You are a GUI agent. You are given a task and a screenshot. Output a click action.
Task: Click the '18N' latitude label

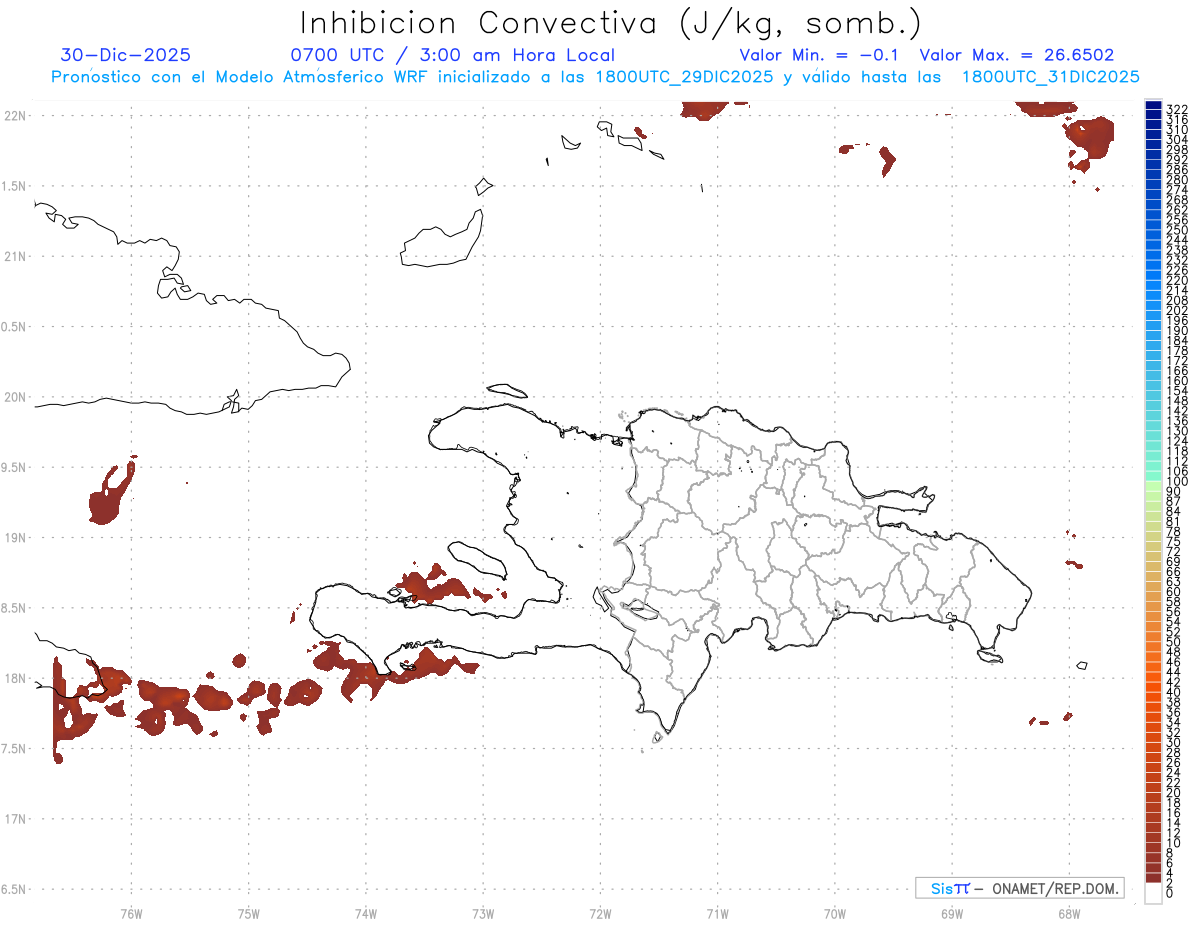16,678
